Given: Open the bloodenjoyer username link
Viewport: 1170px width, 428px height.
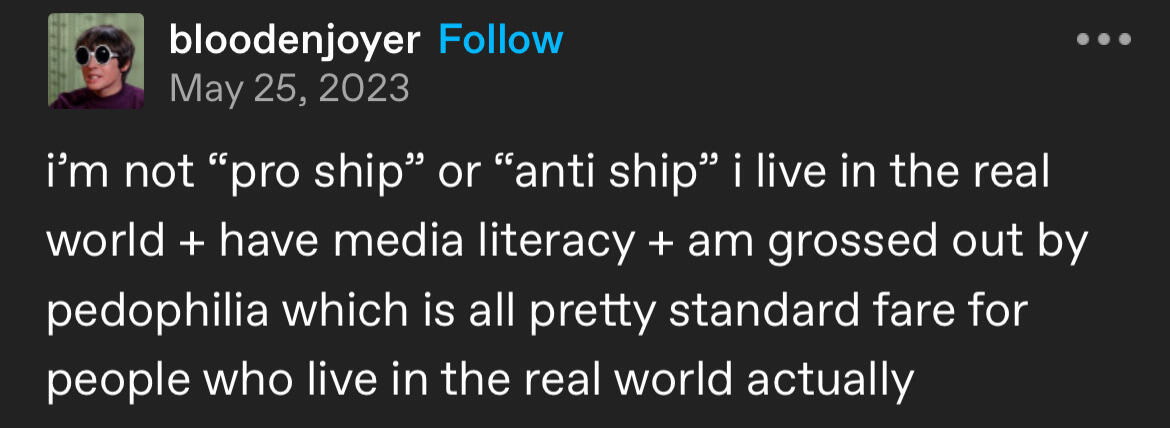Looking at the screenshot, I should coord(296,40).
